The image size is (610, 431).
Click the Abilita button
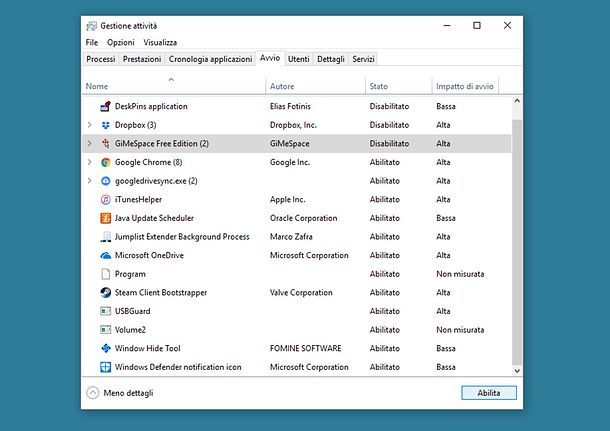(489, 393)
